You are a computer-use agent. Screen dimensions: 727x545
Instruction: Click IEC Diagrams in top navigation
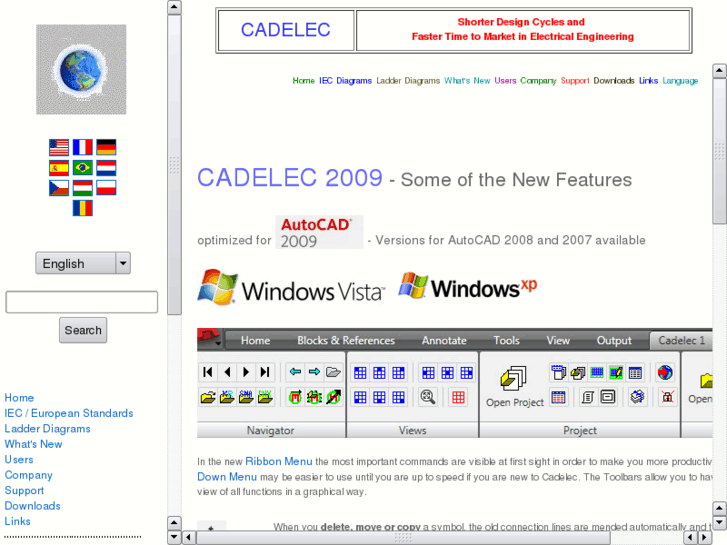coord(345,81)
